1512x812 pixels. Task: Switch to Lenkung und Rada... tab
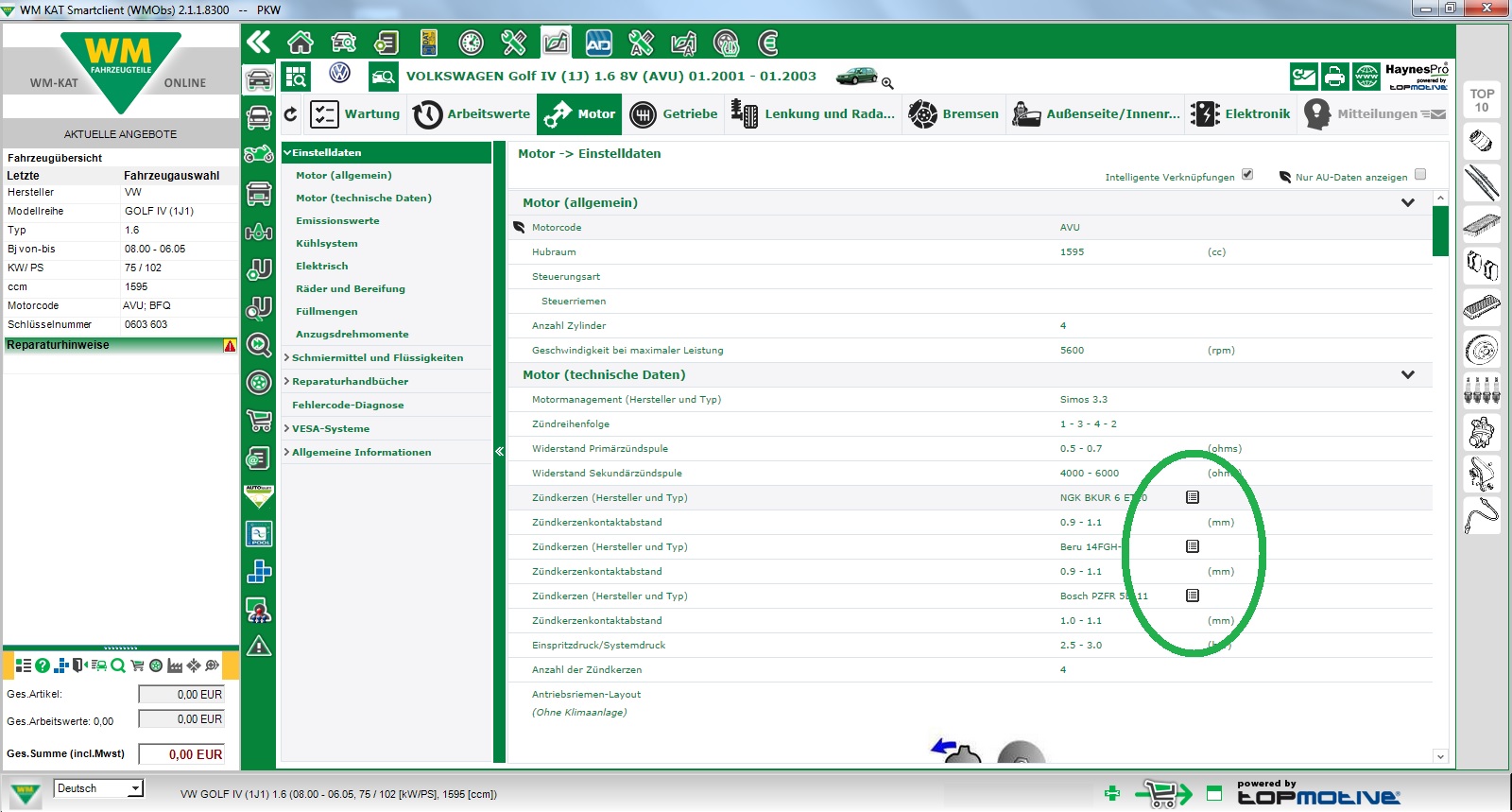(x=813, y=114)
